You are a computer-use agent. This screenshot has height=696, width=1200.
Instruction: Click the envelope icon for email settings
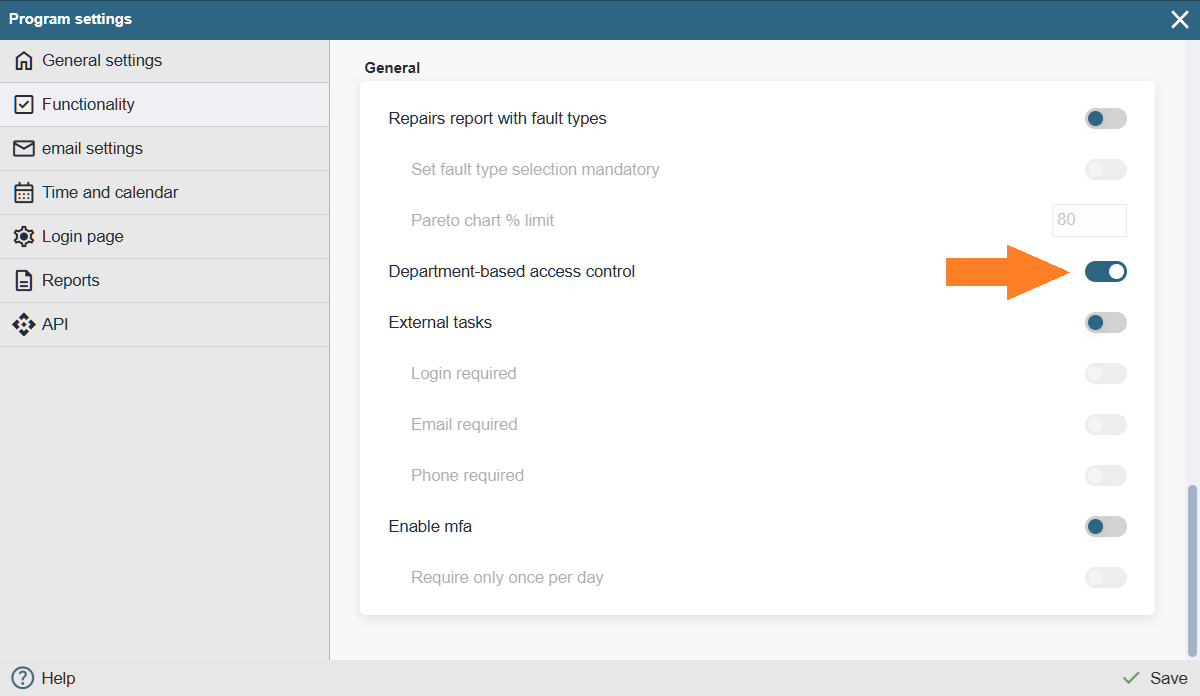[x=24, y=149]
